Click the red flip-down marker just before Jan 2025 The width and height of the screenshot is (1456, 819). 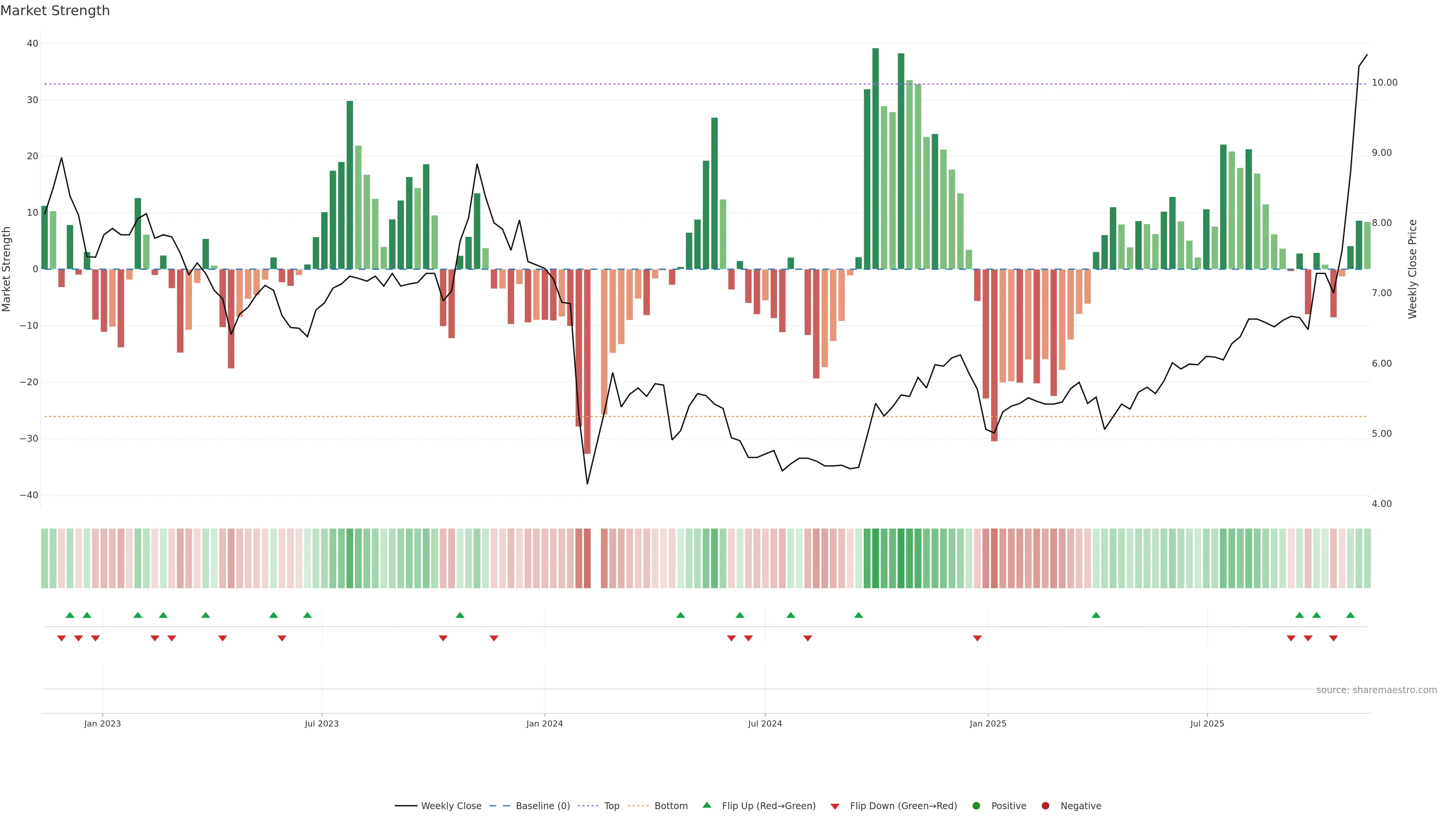(x=977, y=638)
